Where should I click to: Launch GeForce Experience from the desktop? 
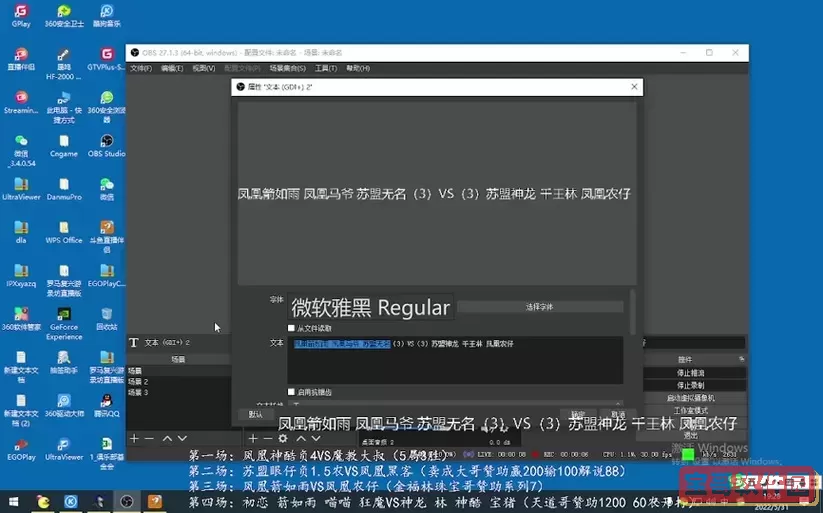click(64, 323)
